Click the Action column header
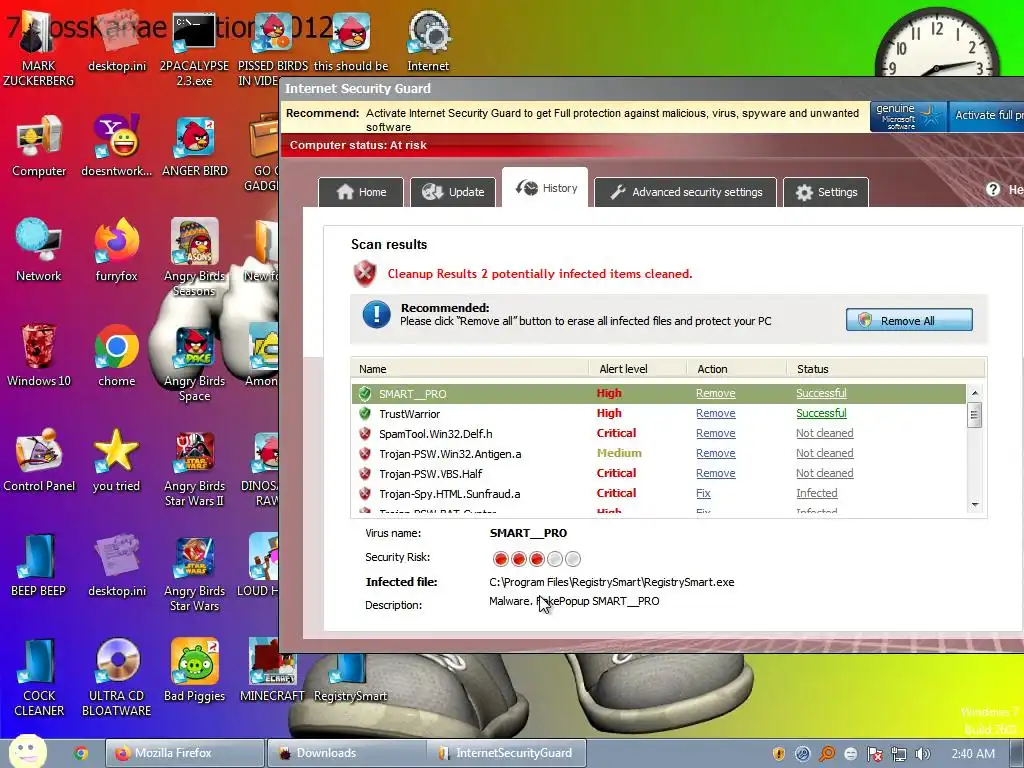1024x768 pixels. pyautogui.click(x=736, y=369)
